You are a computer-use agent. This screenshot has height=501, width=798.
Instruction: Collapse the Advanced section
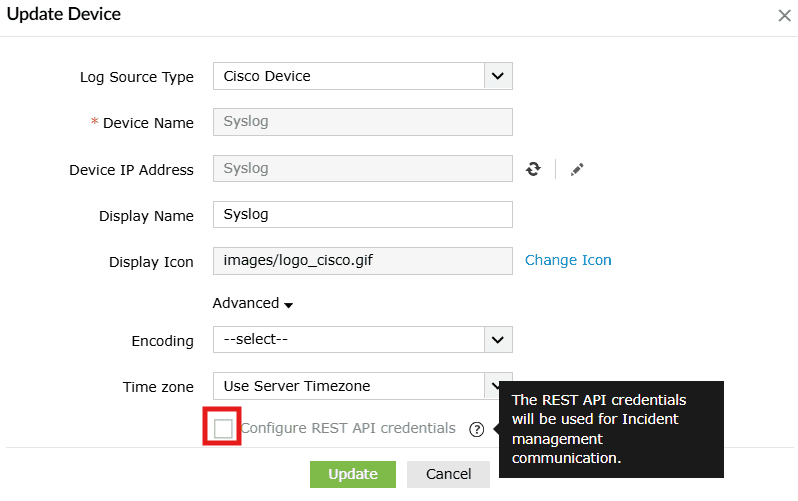tap(253, 303)
